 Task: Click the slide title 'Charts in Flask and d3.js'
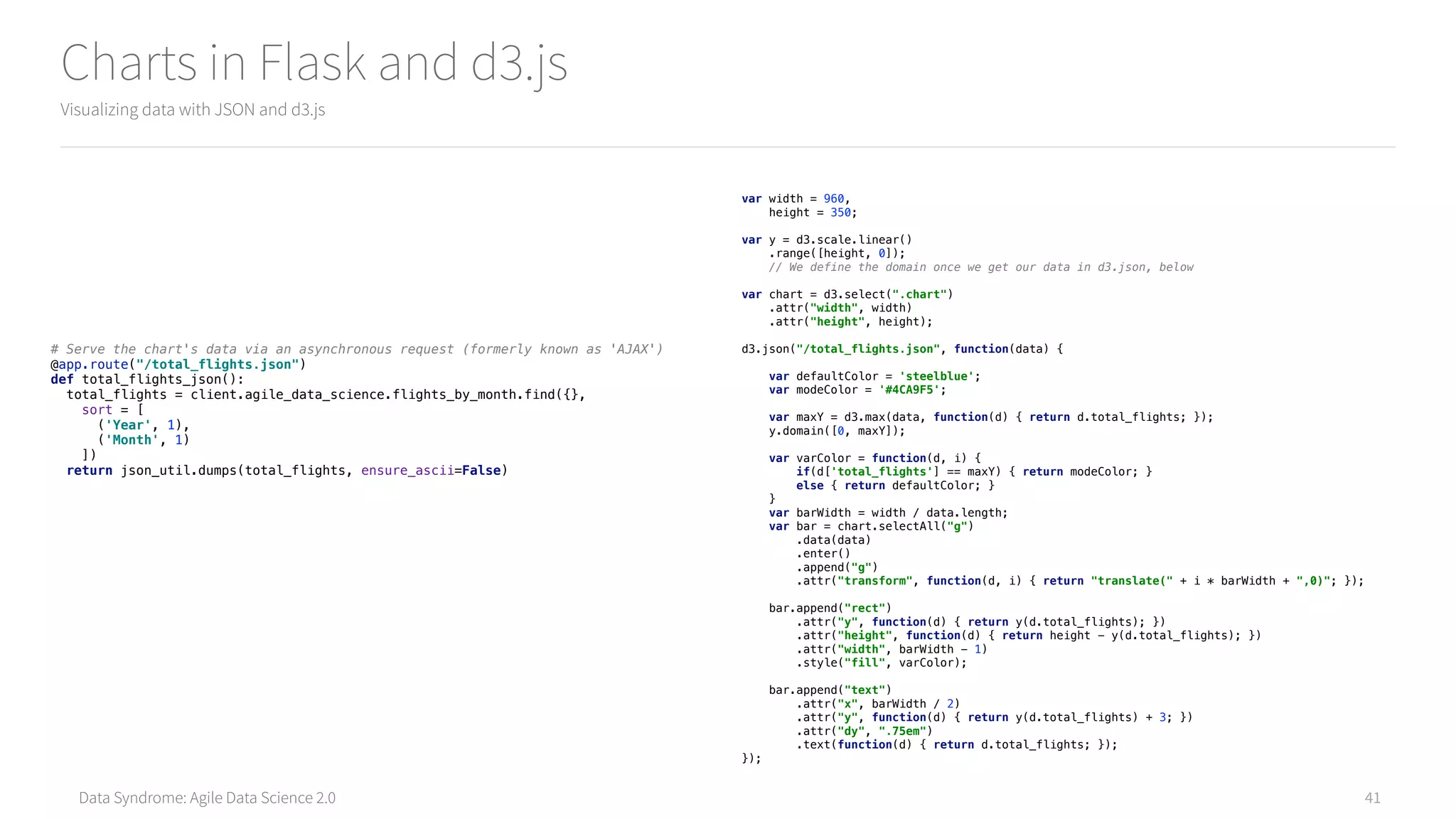(x=314, y=63)
